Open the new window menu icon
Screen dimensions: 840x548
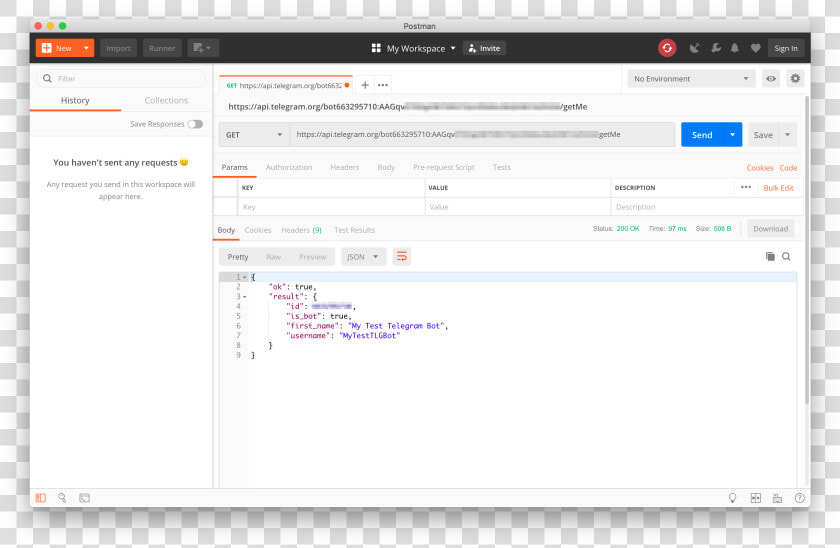(x=202, y=48)
